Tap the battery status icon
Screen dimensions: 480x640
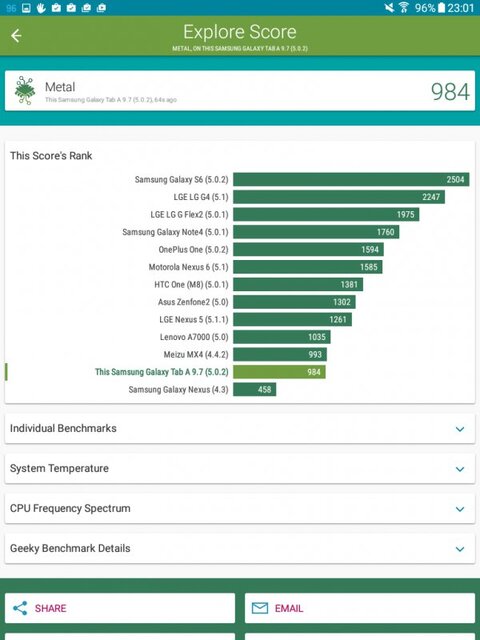point(441,7)
